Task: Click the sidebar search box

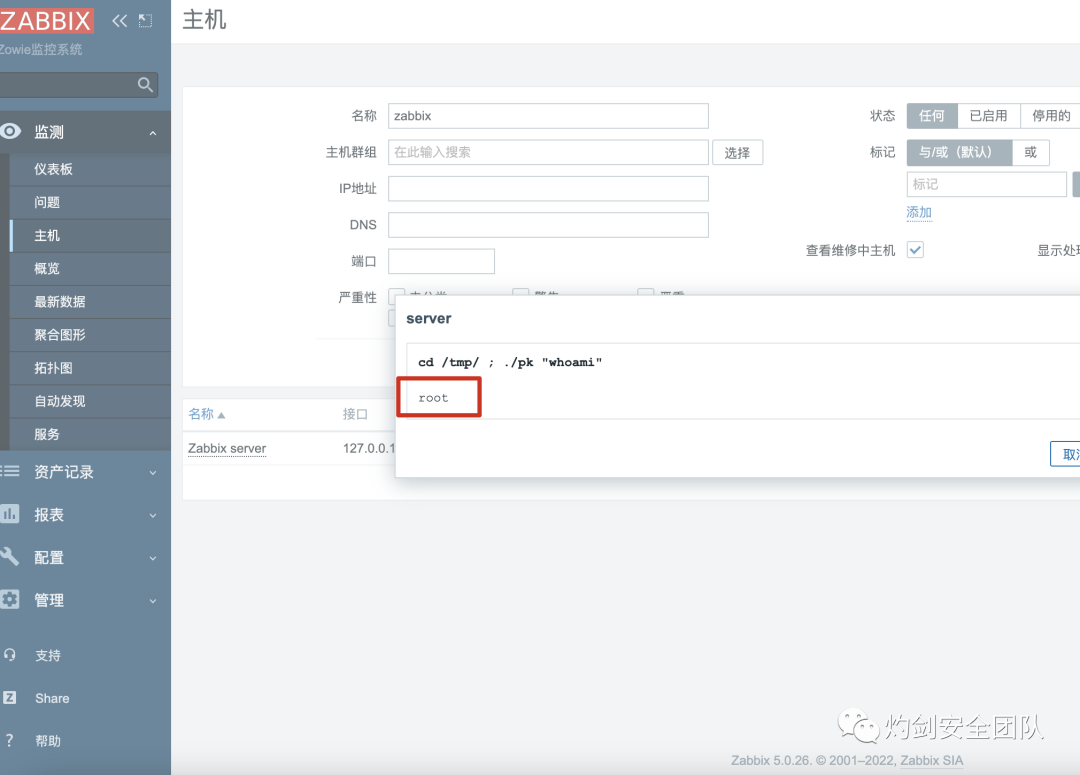Action: coord(79,85)
